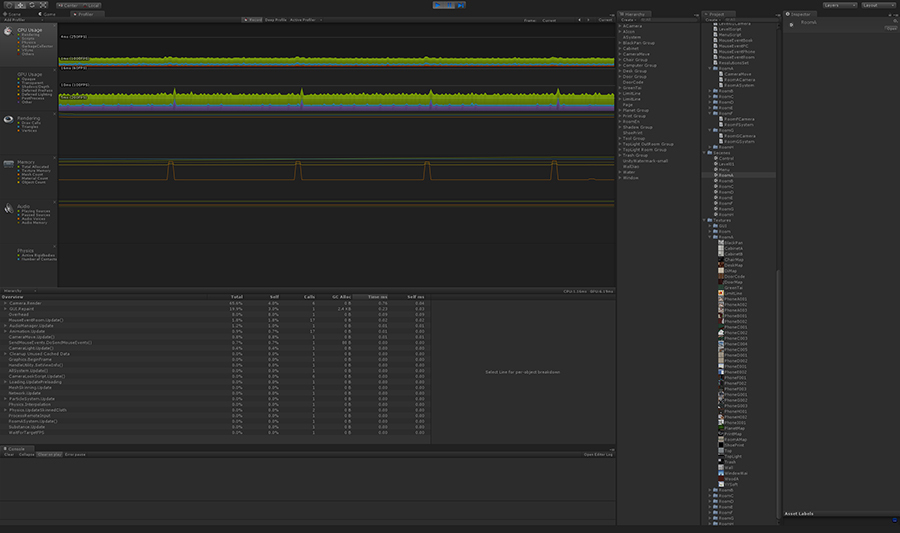Toggle the Opaque series in GPU Usage
The height and width of the screenshot is (533, 900).
click(26, 79)
